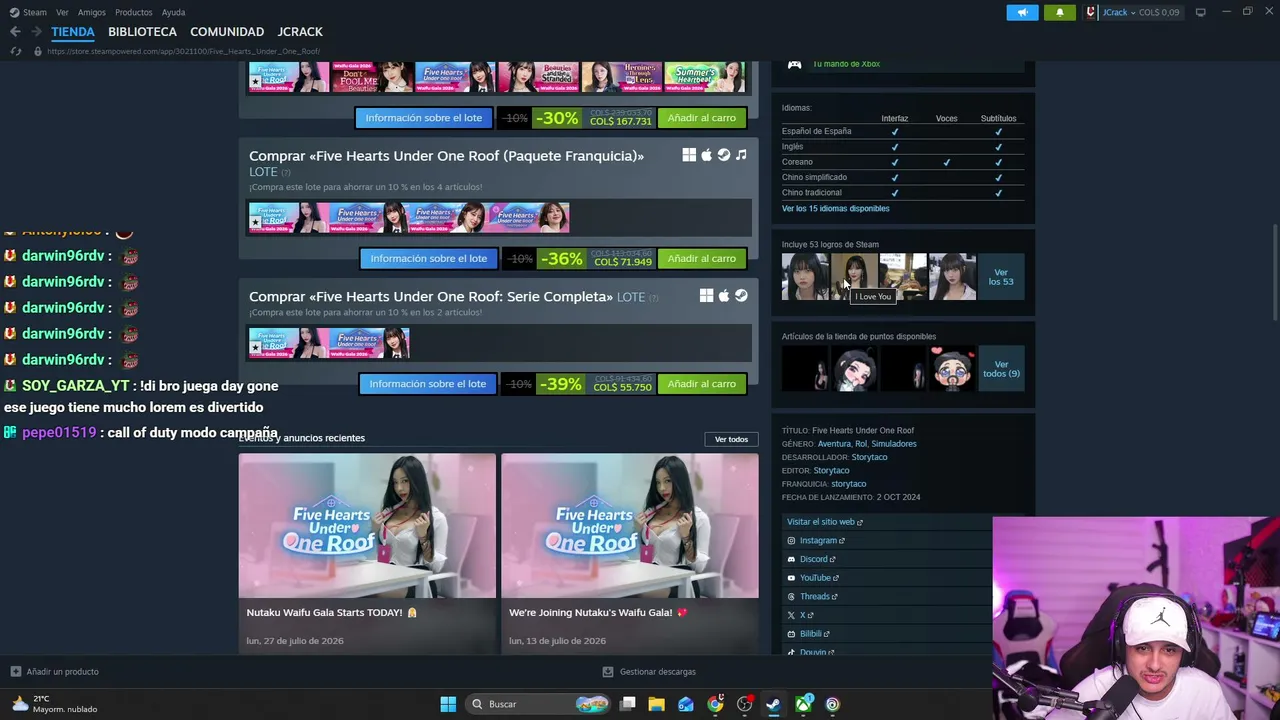This screenshot has height=720, width=1280.
Task: Launch File Explorer from the taskbar
Action: (656, 704)
